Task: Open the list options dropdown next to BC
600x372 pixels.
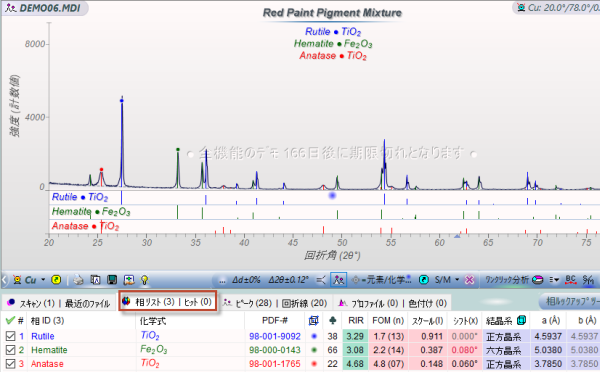Action: click(x=554, y=280)
